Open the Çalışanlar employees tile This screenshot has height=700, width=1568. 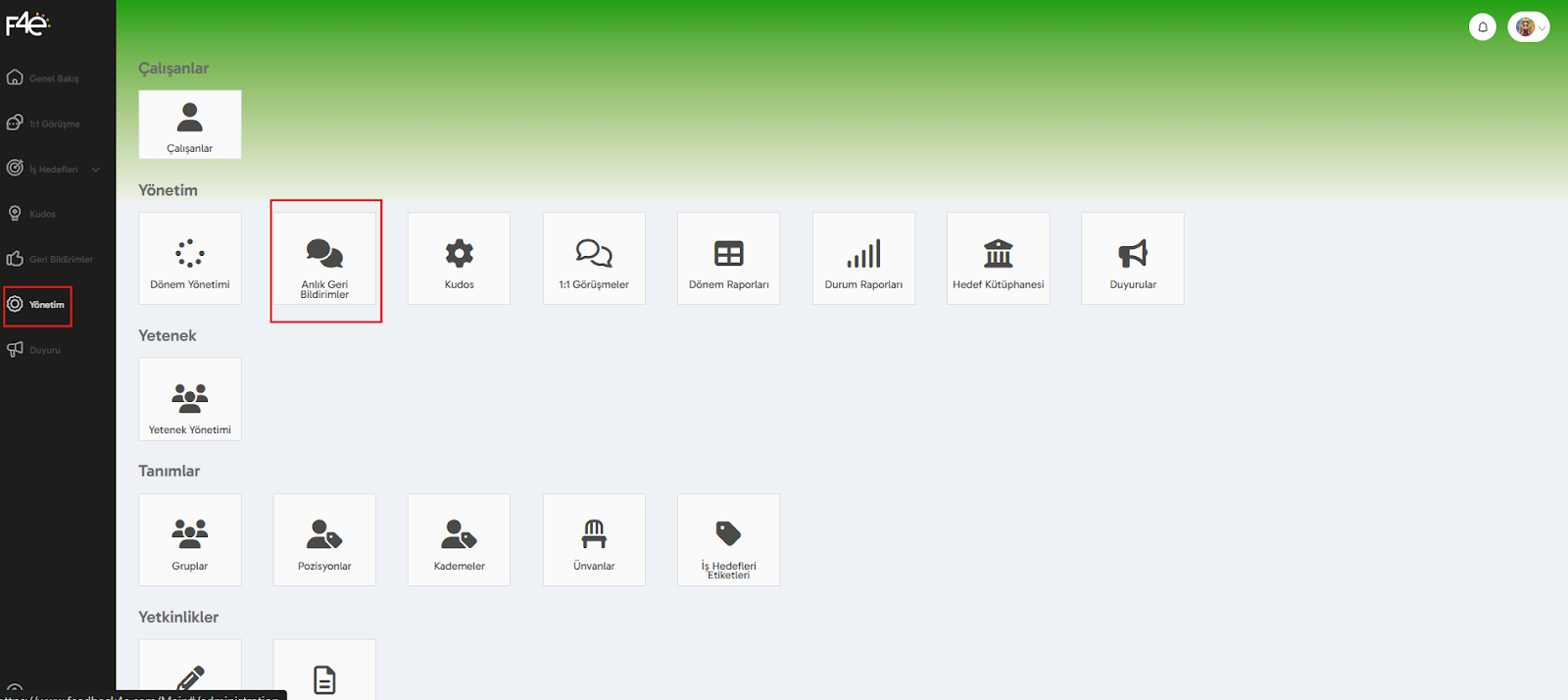click(x=190, y=125)
